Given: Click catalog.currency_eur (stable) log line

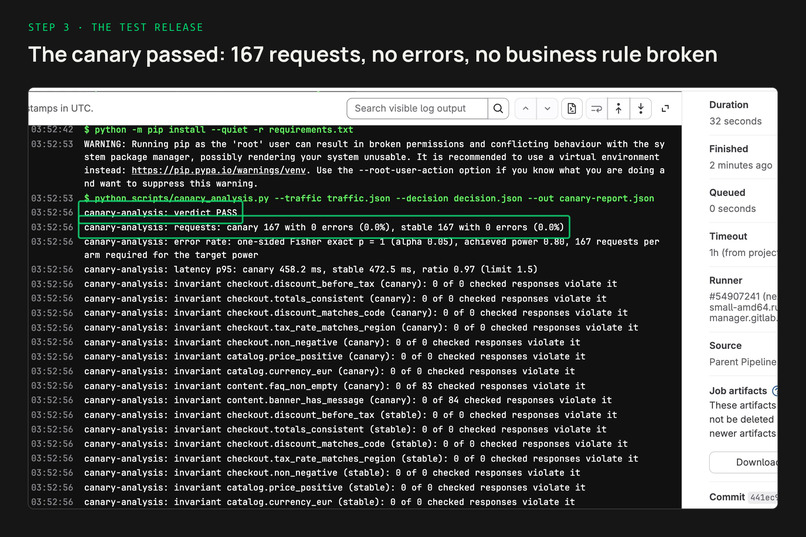Looking at the screenshot, I should coord(329,502).
